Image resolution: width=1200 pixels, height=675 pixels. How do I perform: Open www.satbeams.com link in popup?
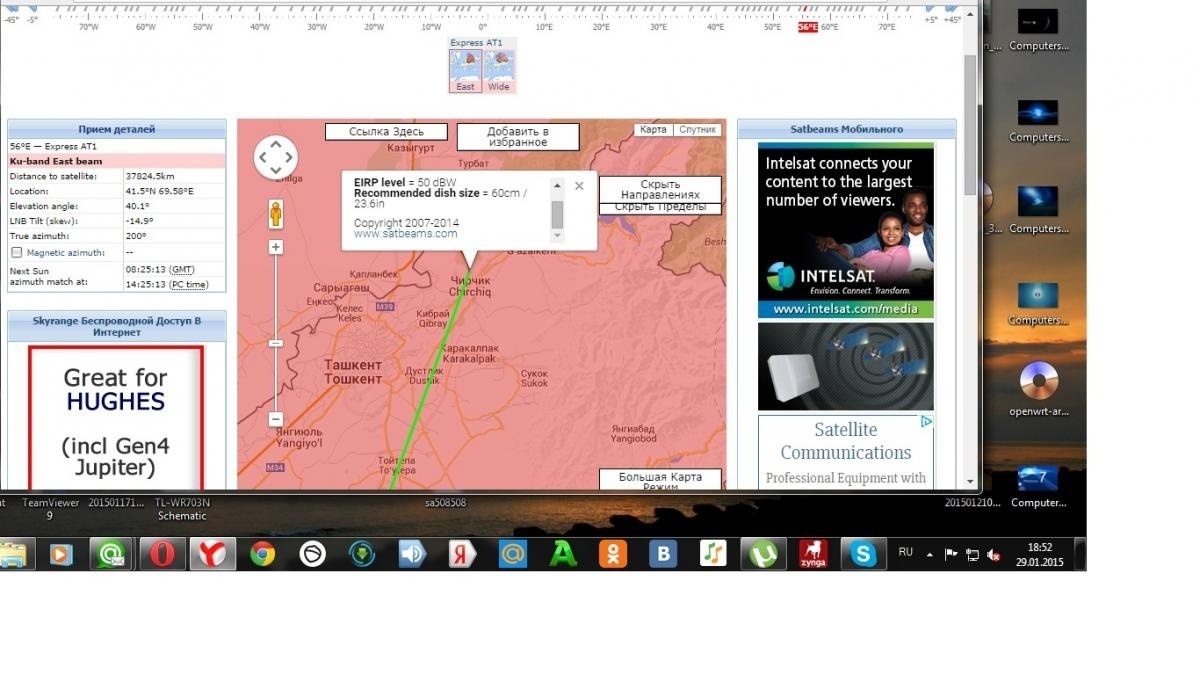pyautogui.click(x=405, y=234)
